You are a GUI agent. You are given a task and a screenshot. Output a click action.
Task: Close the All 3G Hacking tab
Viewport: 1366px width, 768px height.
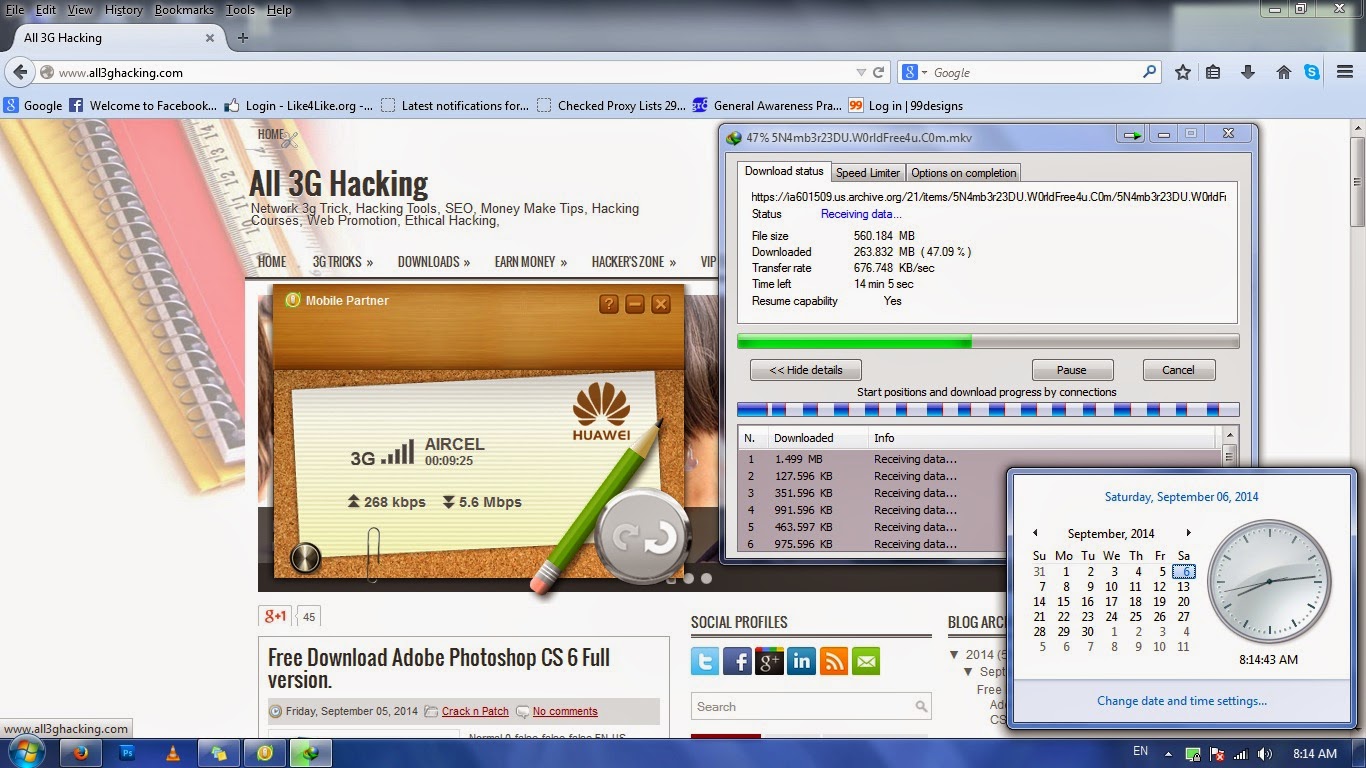(210, 38)
